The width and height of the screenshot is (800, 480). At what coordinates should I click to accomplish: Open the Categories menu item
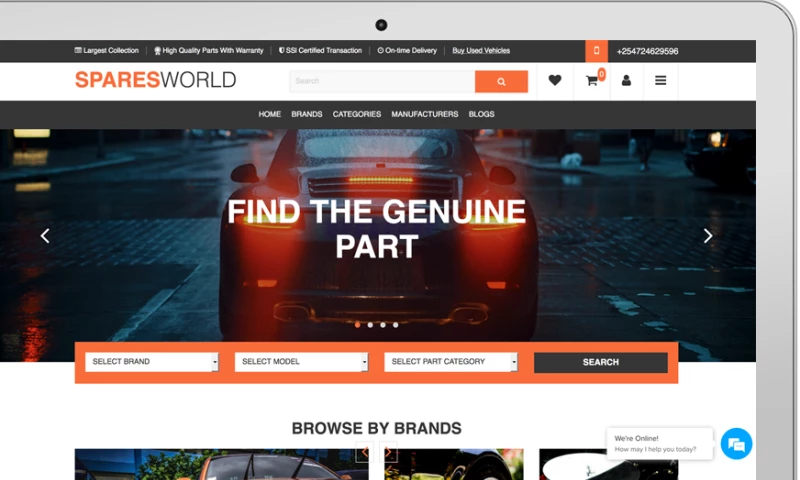357,114
